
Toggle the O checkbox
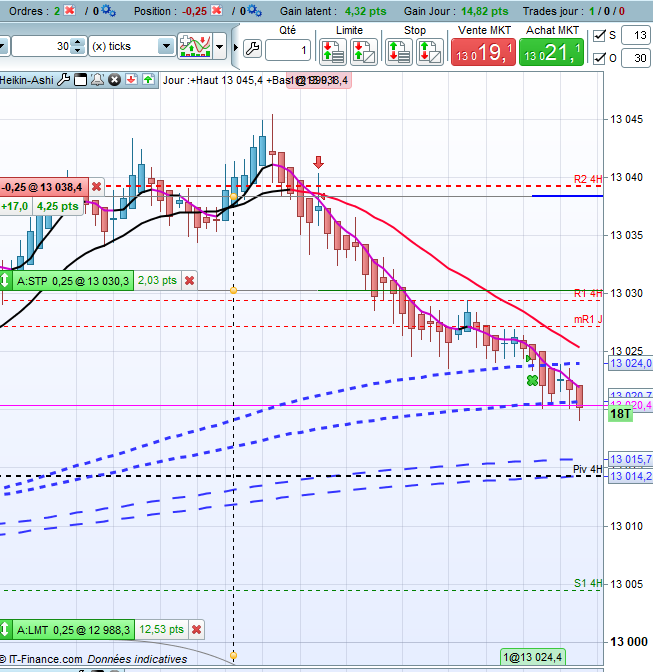click(x=599, y=58)
